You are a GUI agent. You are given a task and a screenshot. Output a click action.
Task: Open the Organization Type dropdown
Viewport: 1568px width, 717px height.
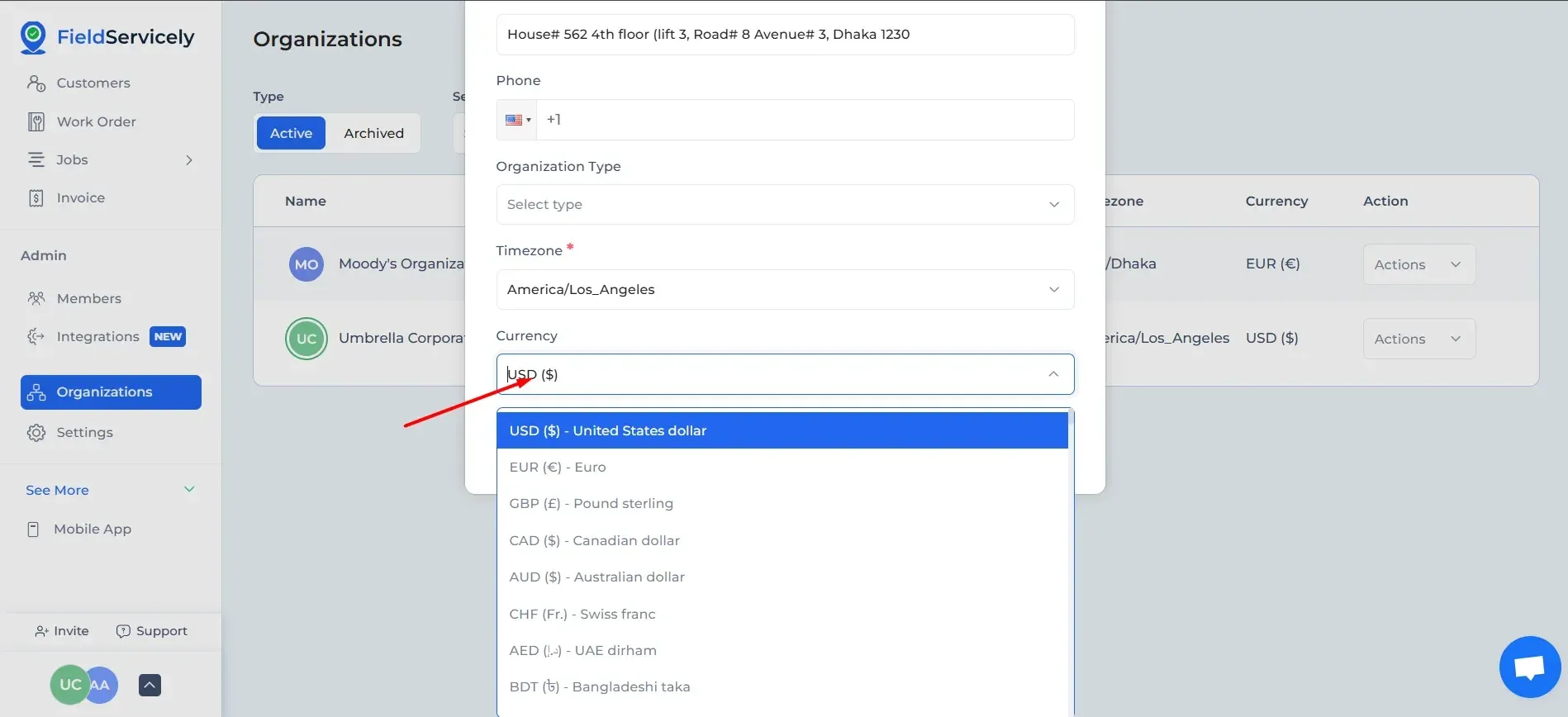click(x=784, y=205)
